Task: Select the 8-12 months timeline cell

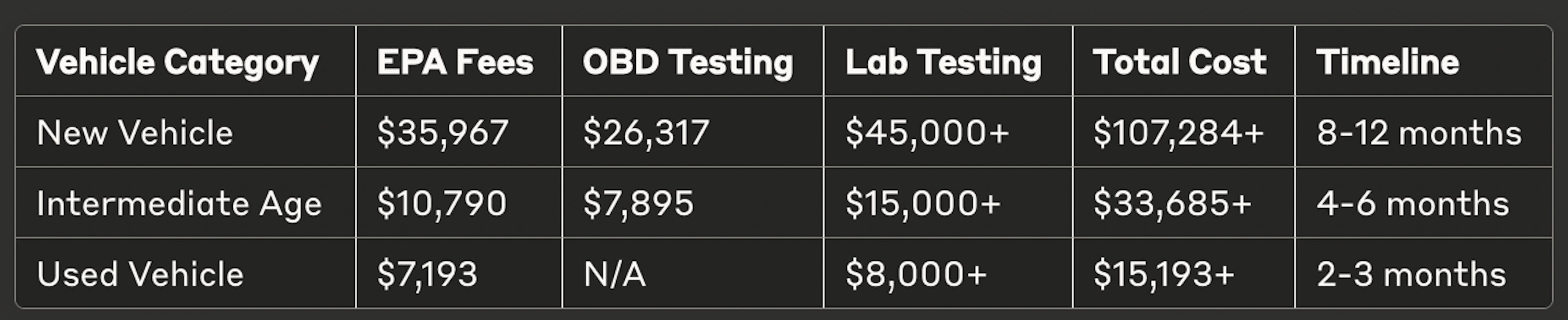Action: coord(1419,133)
